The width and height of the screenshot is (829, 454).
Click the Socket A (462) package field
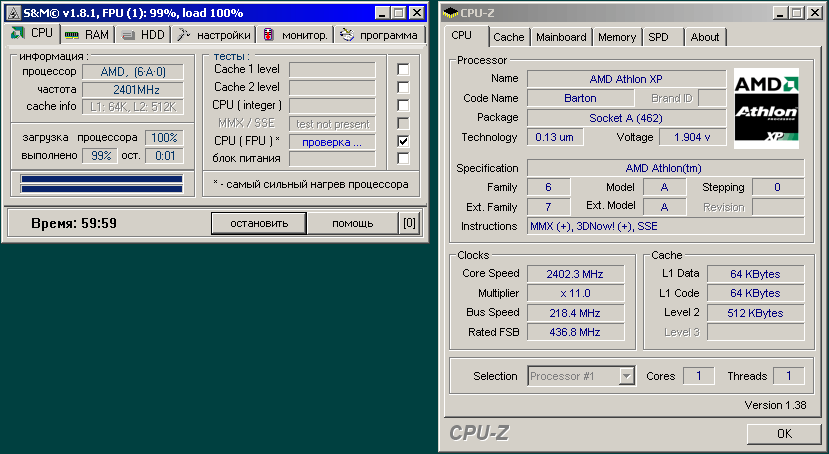point(627,118)
